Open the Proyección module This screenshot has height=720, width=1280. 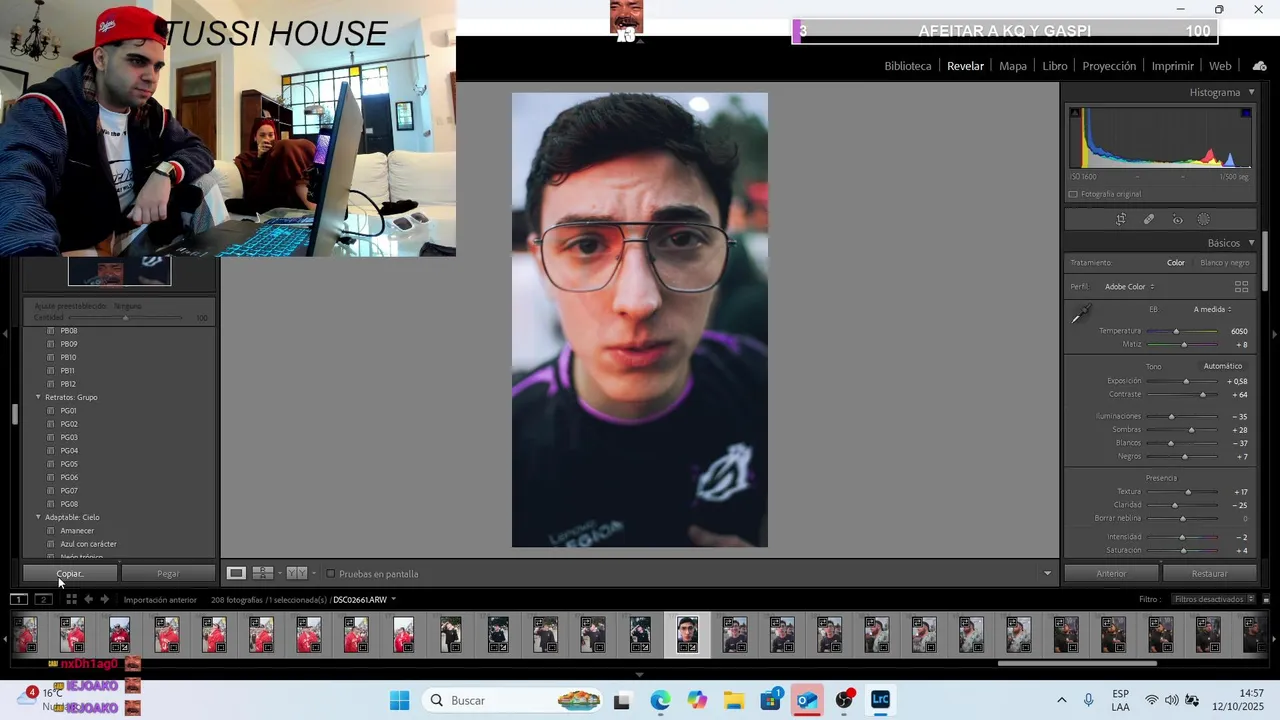coord(1109,66)
